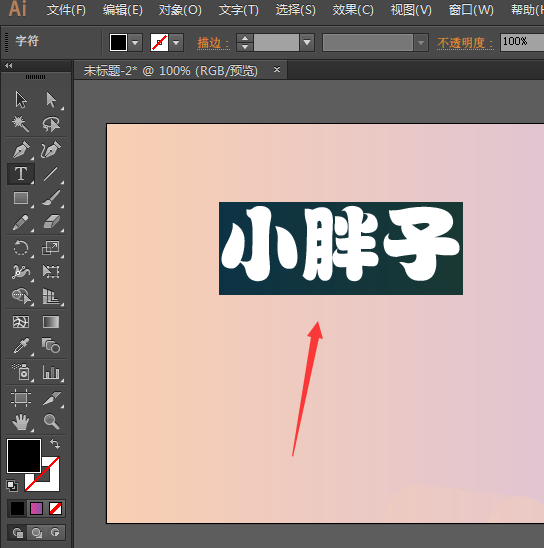Click the stroke weight value field
This screenshot has width=544, height=548.
[x=276, y=43]
